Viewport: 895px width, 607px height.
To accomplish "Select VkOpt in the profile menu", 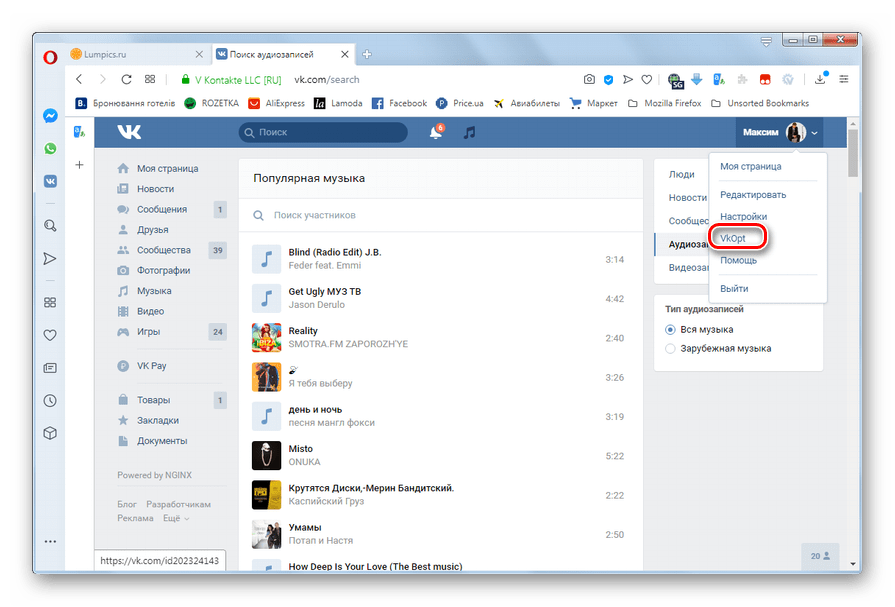I will [x=733, y=238].
